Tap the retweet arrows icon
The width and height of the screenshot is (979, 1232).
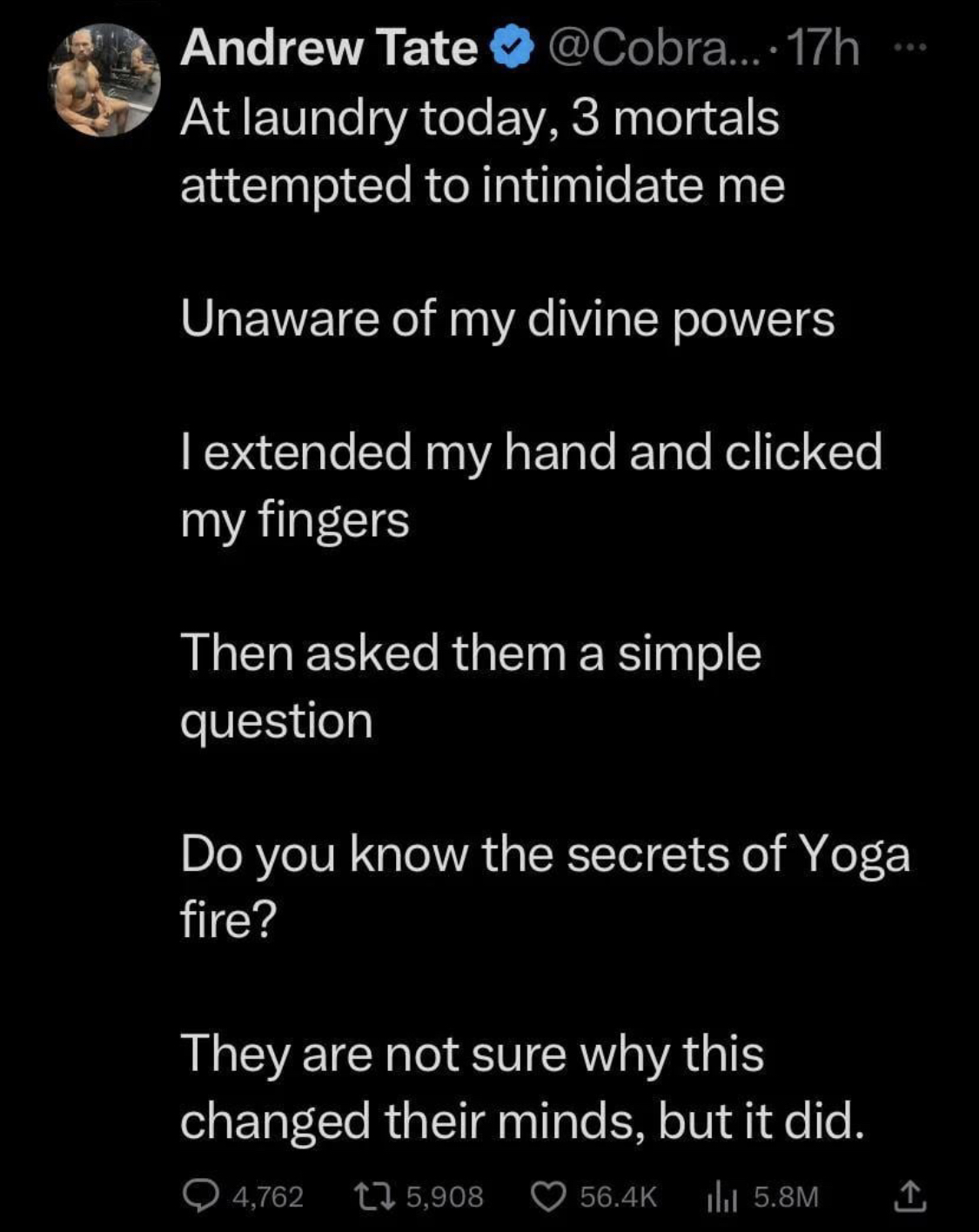375,1196
